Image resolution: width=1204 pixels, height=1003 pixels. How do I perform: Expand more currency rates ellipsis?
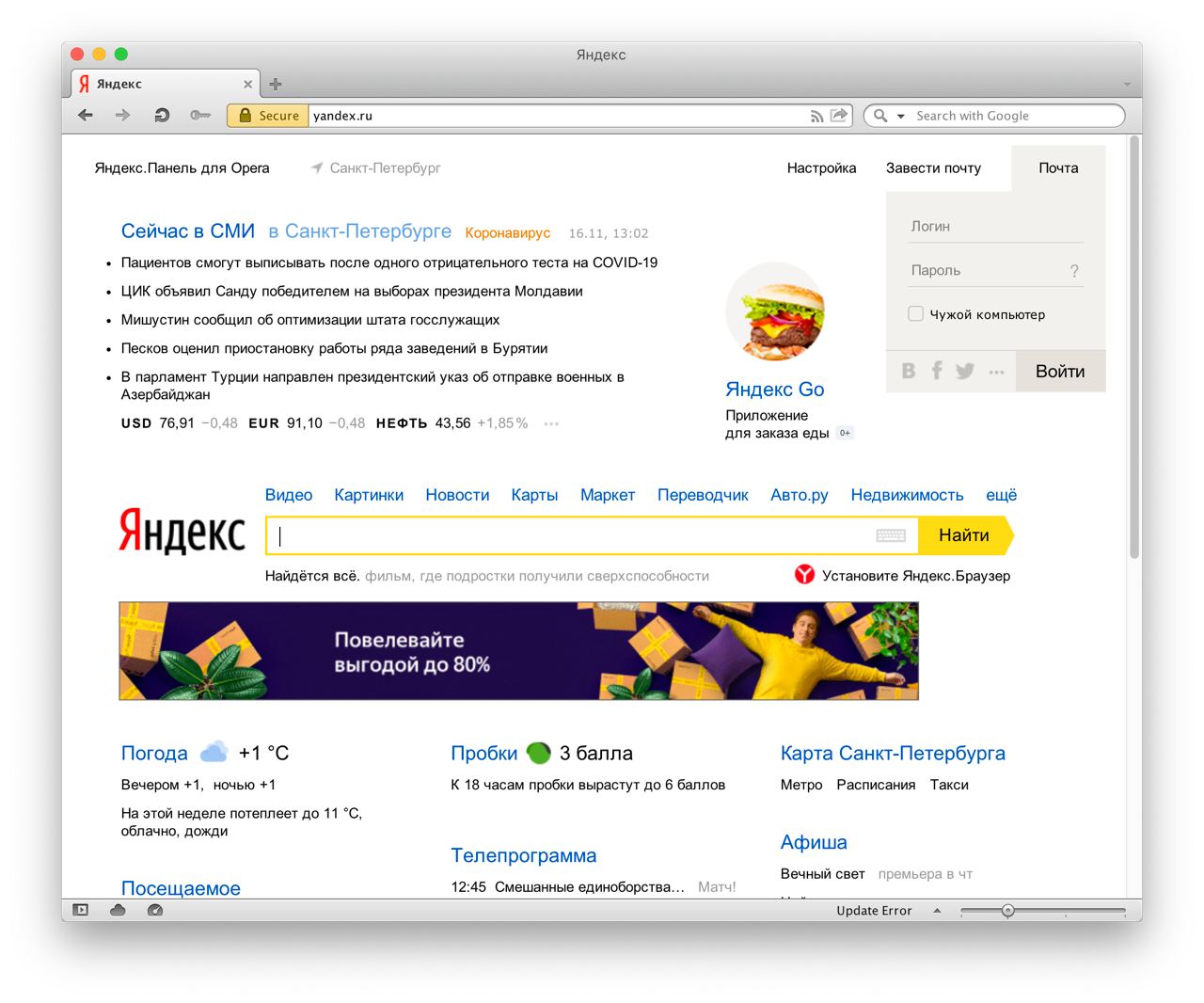[x=551, y=423]
